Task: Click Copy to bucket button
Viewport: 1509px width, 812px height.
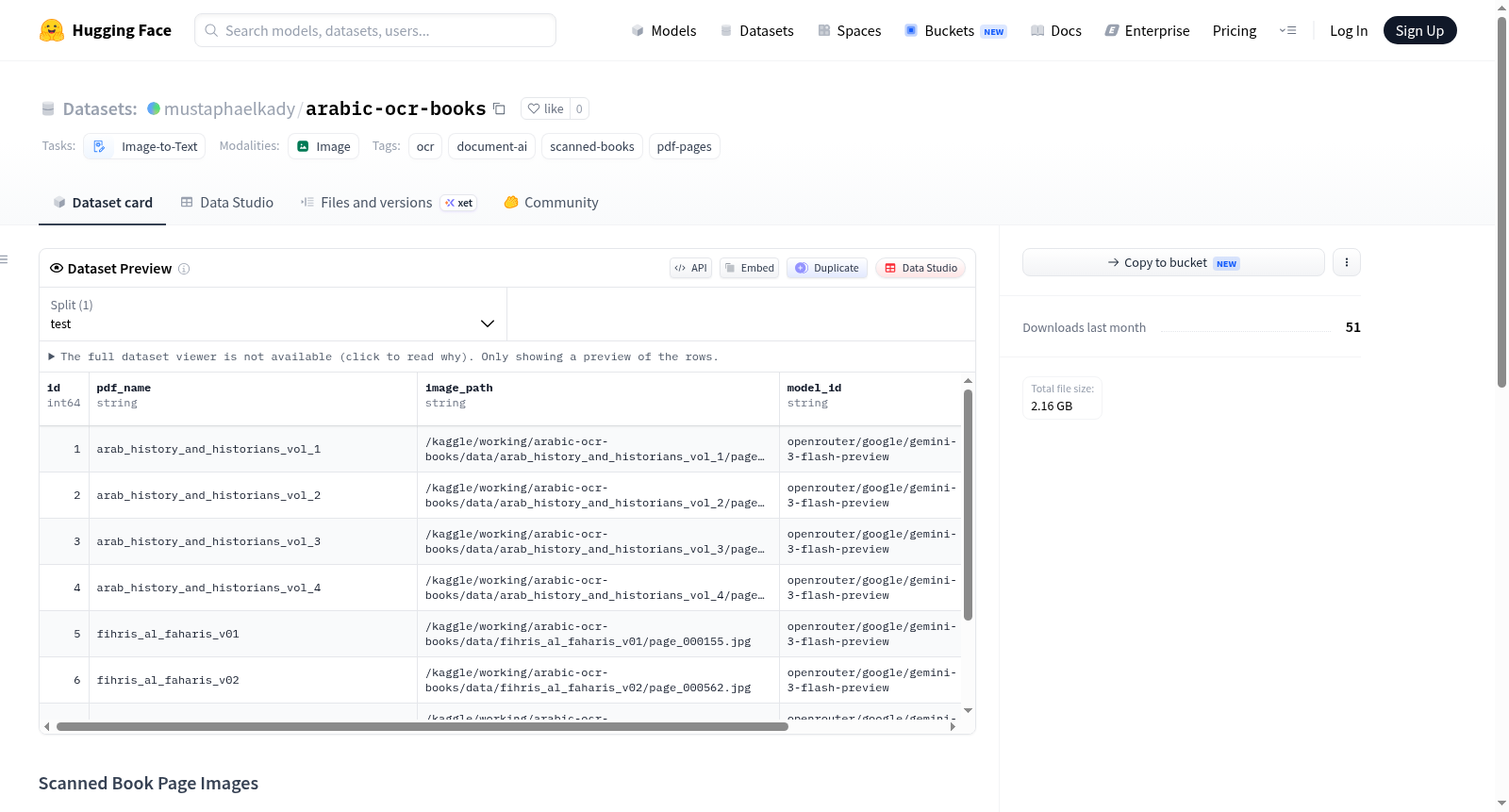Action: [x=1173, y=262]
